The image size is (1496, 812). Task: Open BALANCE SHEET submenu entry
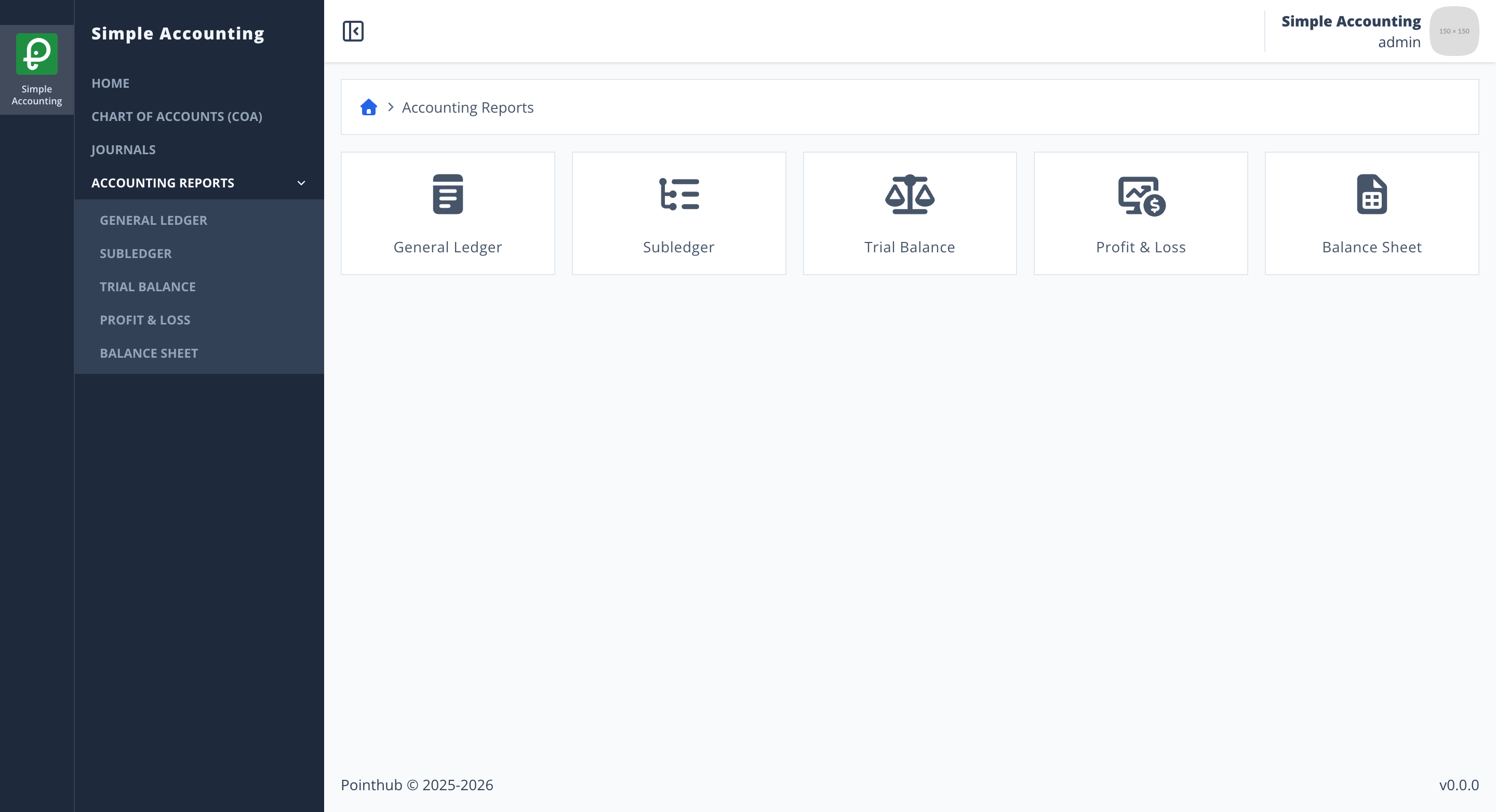point(149,353)
